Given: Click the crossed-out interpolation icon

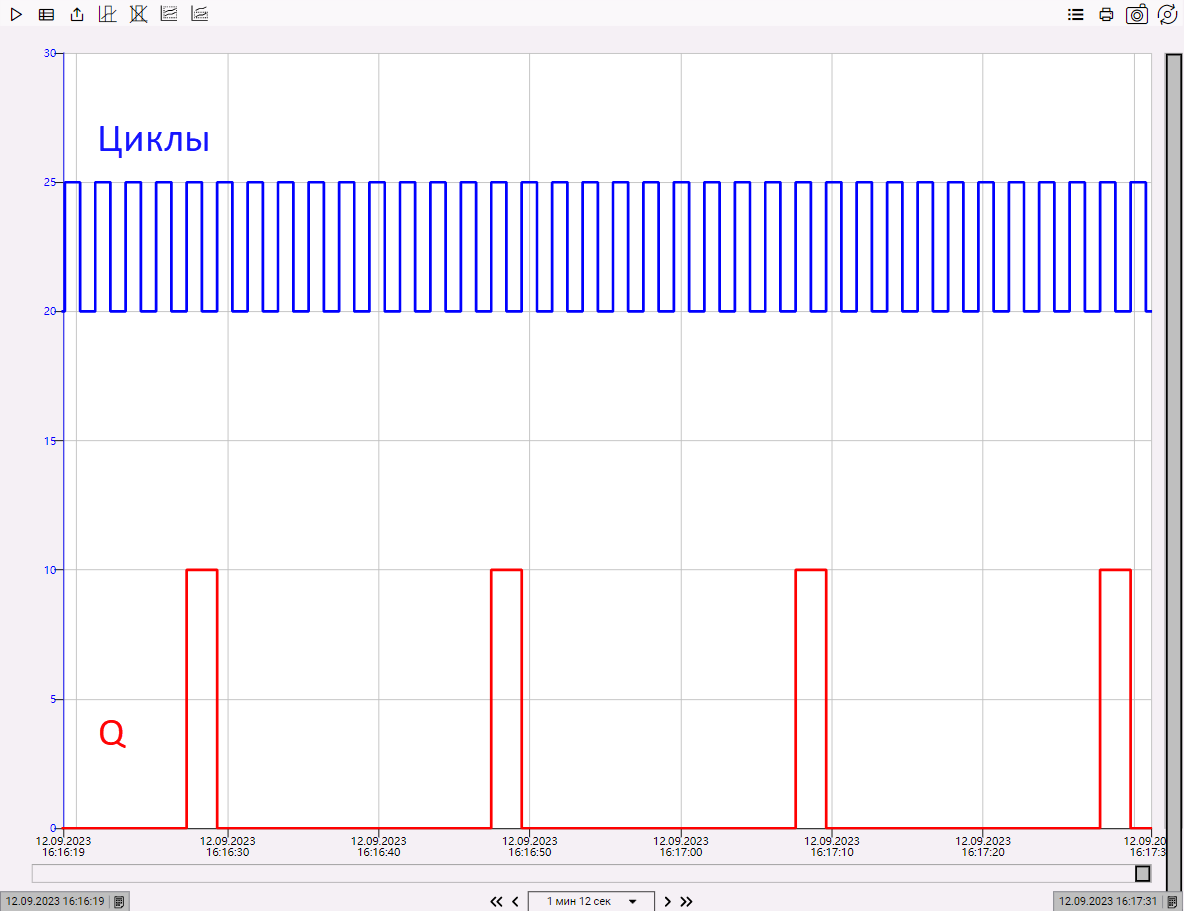Looking at the screenshot, I should 138,14.
